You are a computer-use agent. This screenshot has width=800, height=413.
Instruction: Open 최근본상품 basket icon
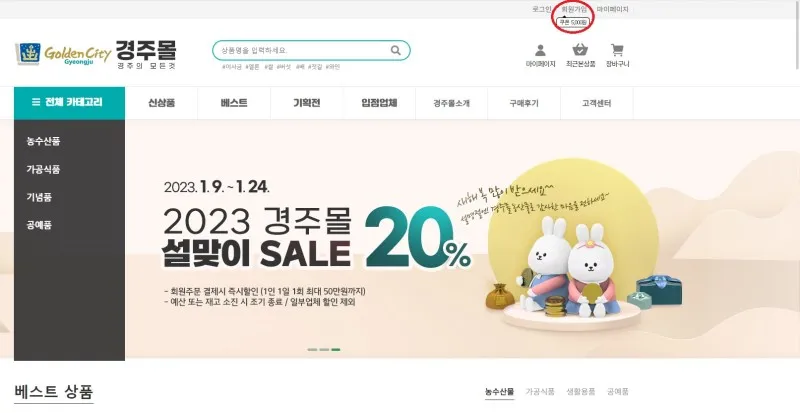pos(580,50)
